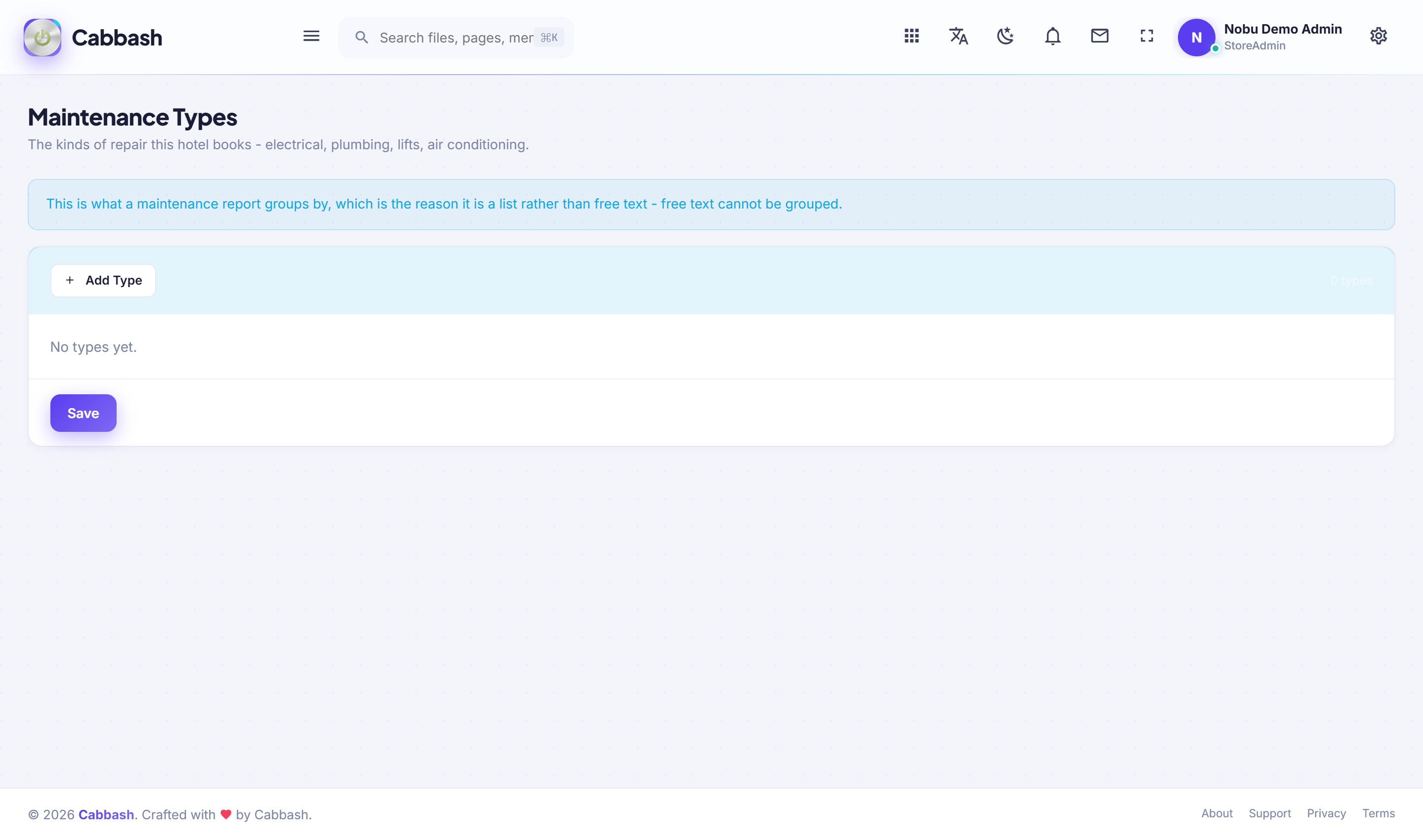Open the About footer link
This screenshot has width=1423, height=840.
pos(1216,813)
